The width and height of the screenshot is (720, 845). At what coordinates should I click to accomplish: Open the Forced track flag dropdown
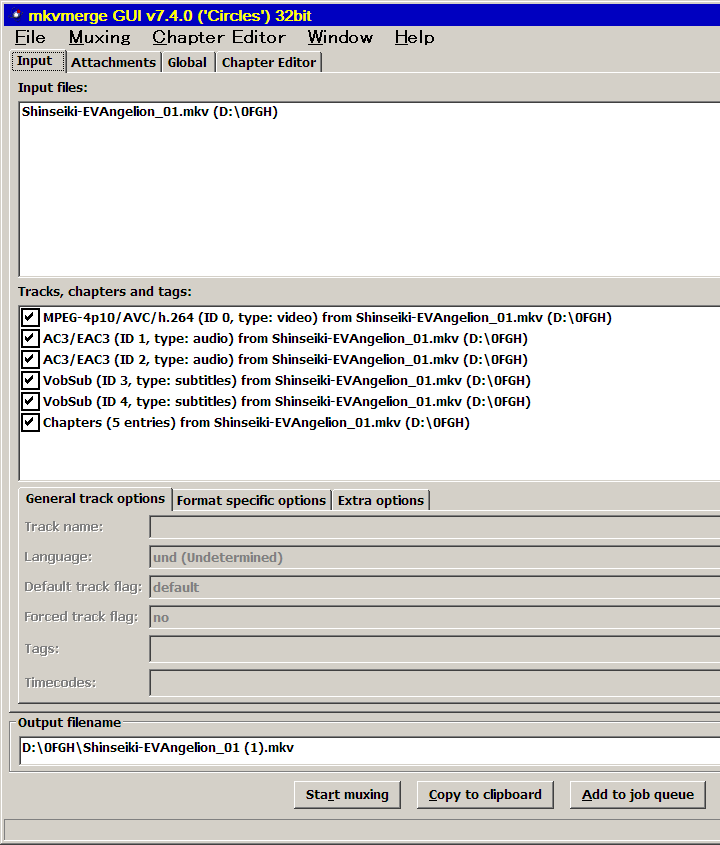click(434, 618)
